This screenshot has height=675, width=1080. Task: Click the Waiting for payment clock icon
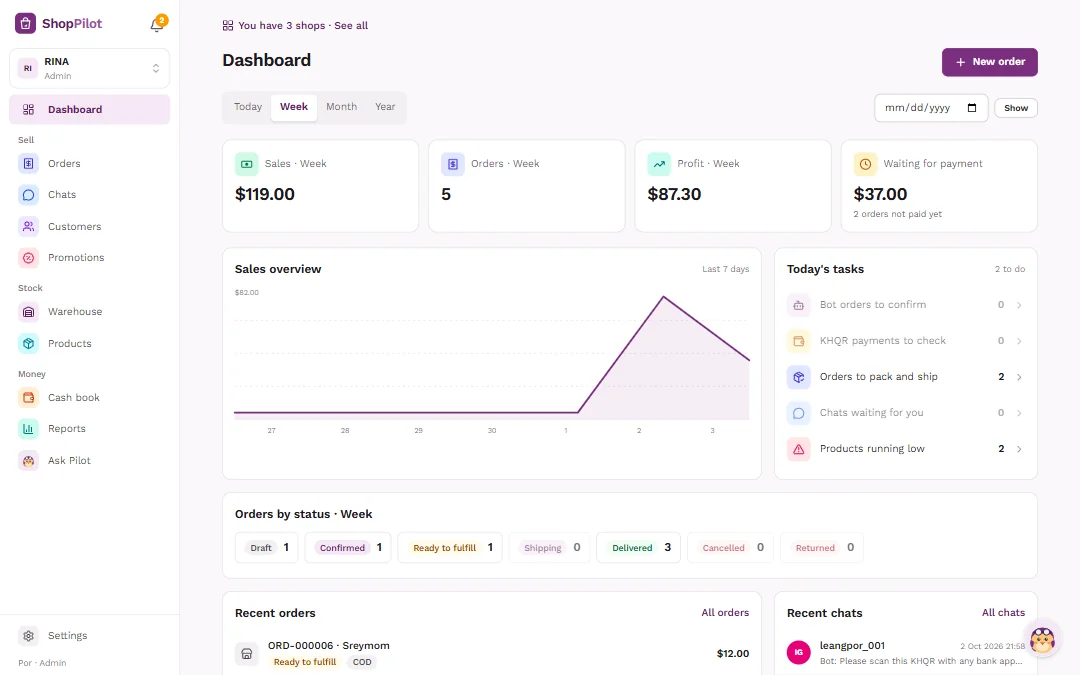[865, 164]
